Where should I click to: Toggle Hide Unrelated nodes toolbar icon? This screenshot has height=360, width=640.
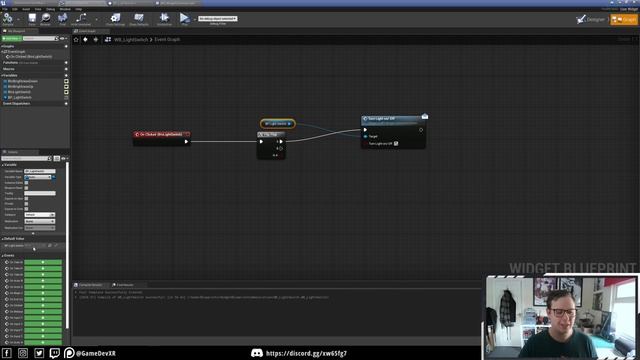(81, 18)
